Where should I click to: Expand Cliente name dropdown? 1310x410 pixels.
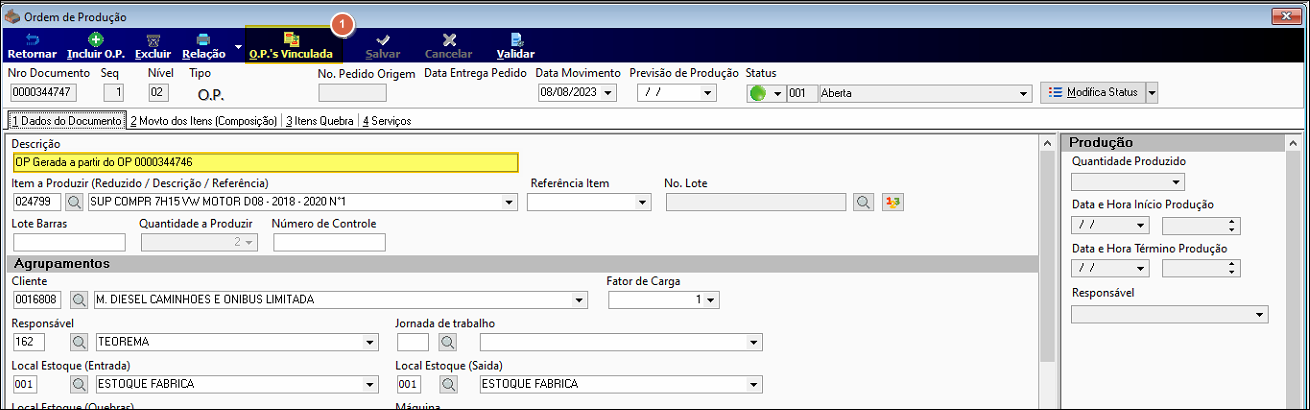pyautogui.click(x=580, y=300)
